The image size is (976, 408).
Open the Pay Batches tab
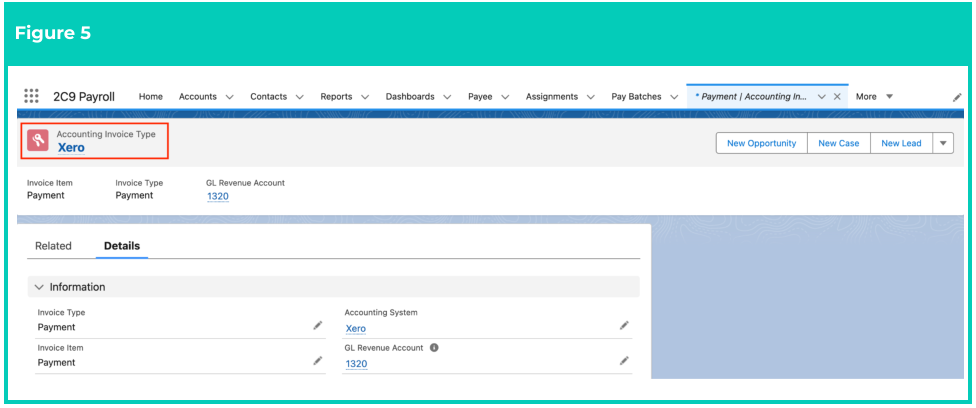636,97
